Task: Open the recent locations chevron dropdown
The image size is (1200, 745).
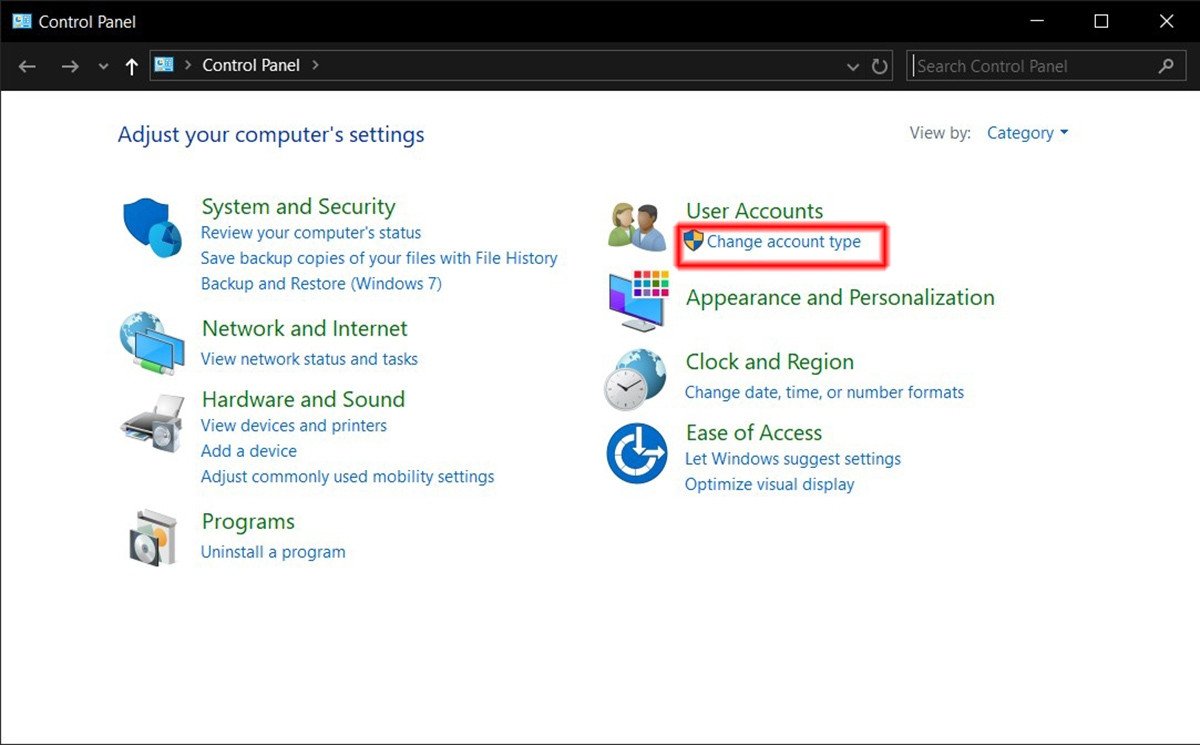Action: pos(103,65)
